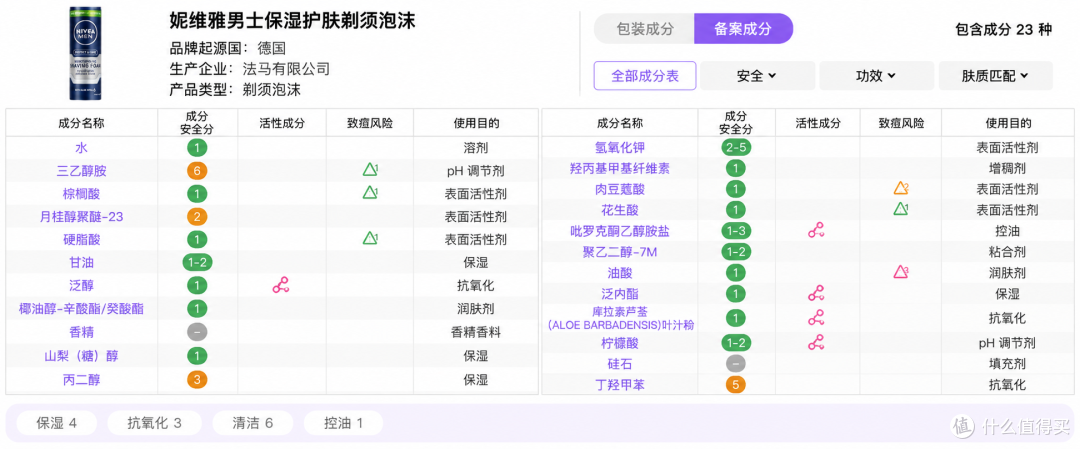
Task: Click the acne risk triangle for 棕榈酸
Action: [x=371, y=193]
